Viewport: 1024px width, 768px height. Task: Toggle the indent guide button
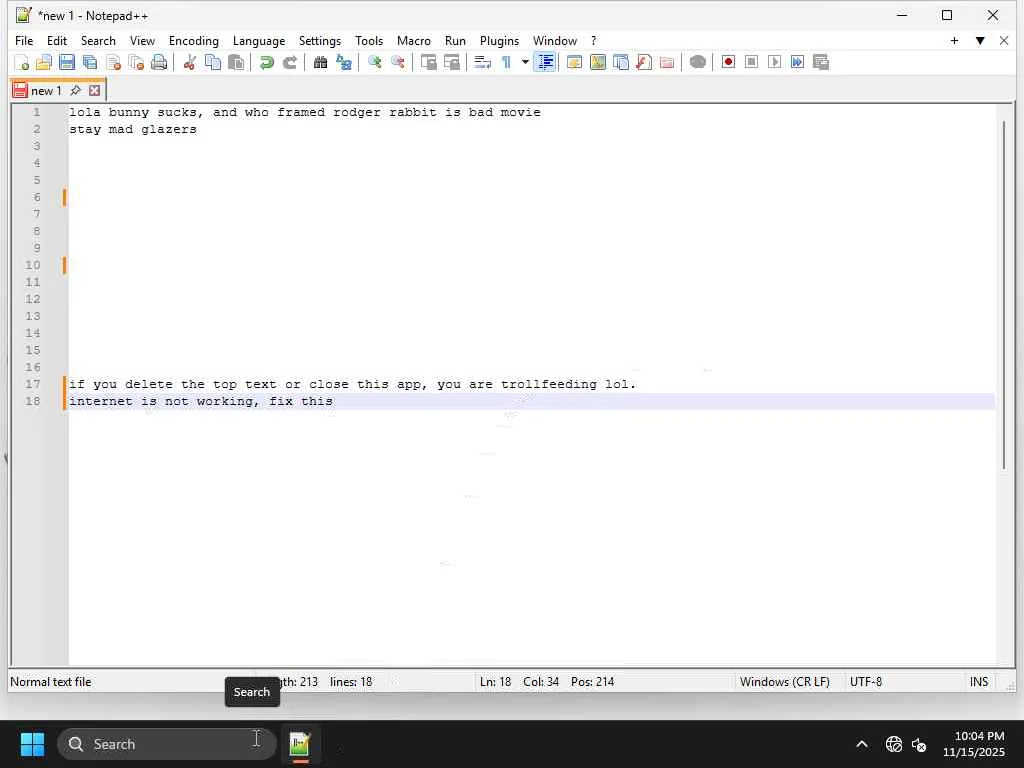(545, 62)
